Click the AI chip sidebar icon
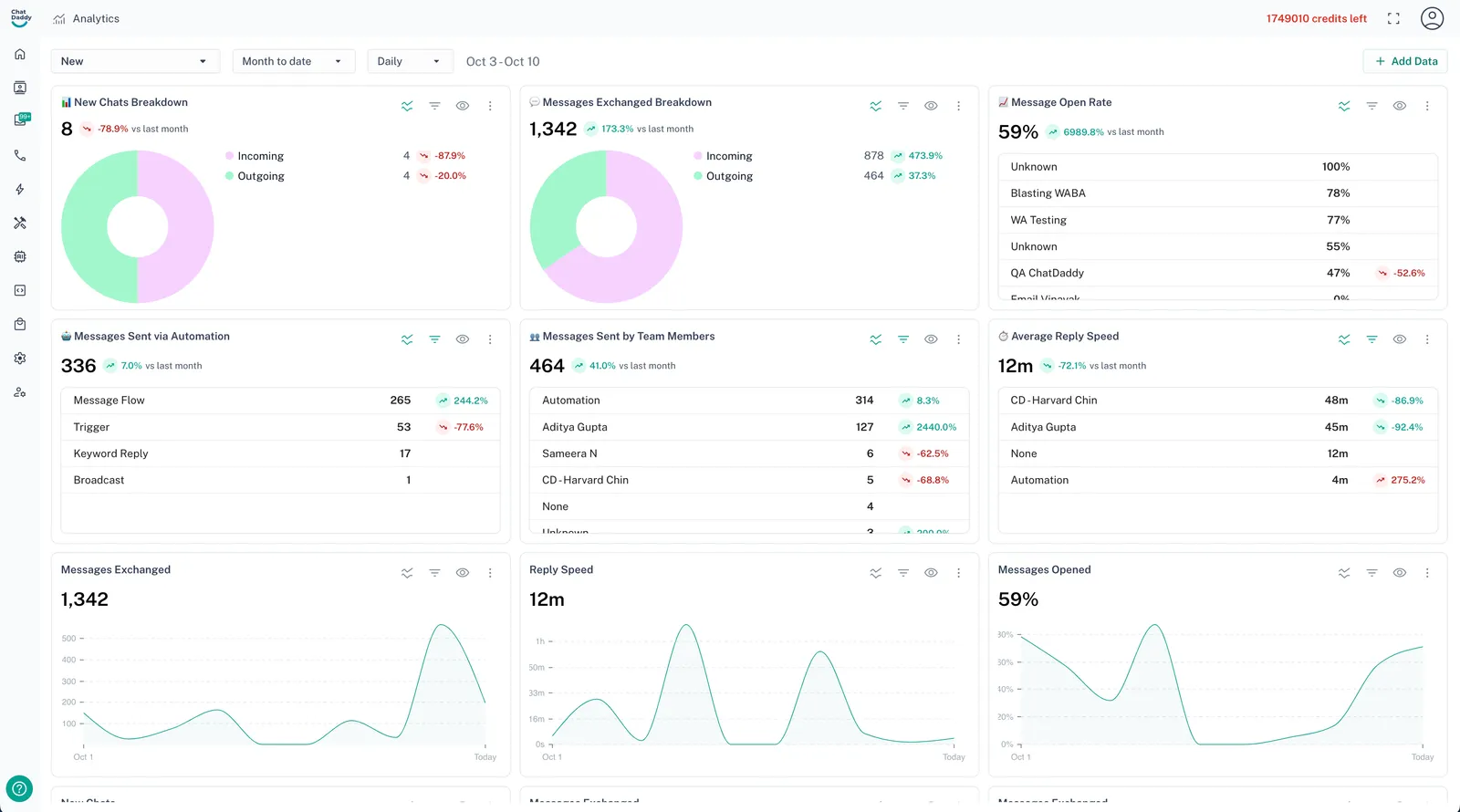The image size is (1460, 812). point(20,256)
